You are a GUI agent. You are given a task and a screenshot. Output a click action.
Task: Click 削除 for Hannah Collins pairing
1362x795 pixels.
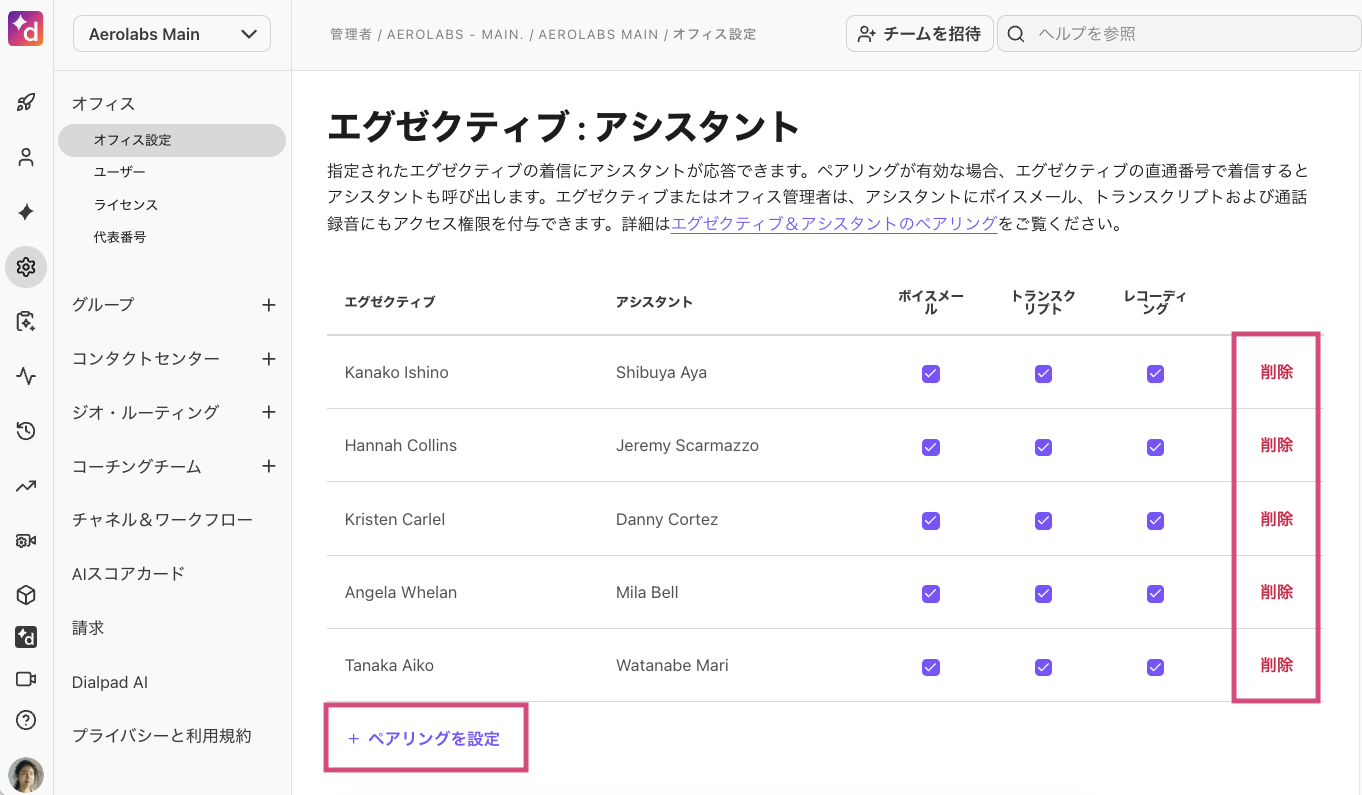[1276, 446]
